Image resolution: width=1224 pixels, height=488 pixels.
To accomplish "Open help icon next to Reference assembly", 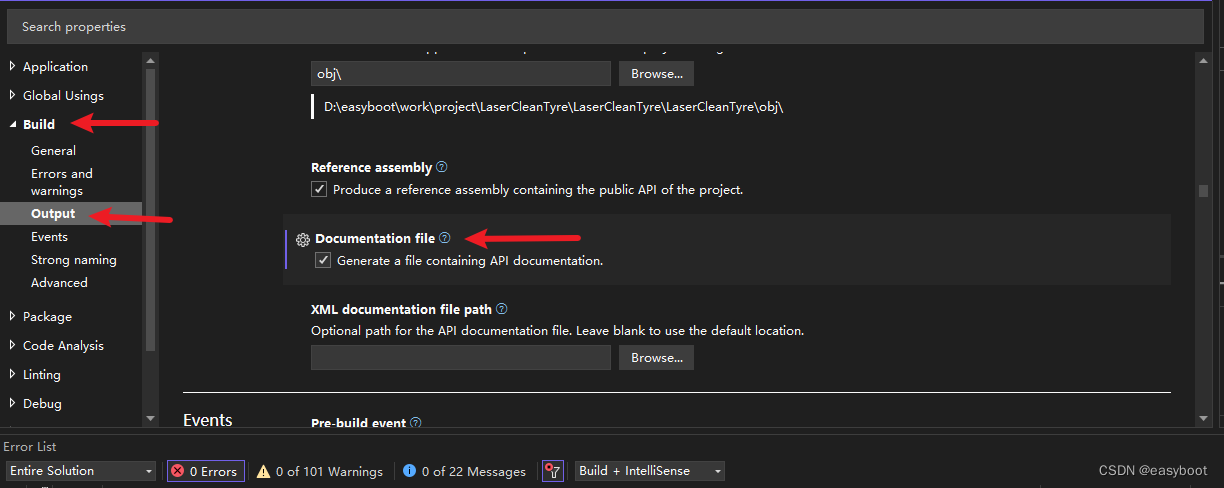I will click(442, 167).
